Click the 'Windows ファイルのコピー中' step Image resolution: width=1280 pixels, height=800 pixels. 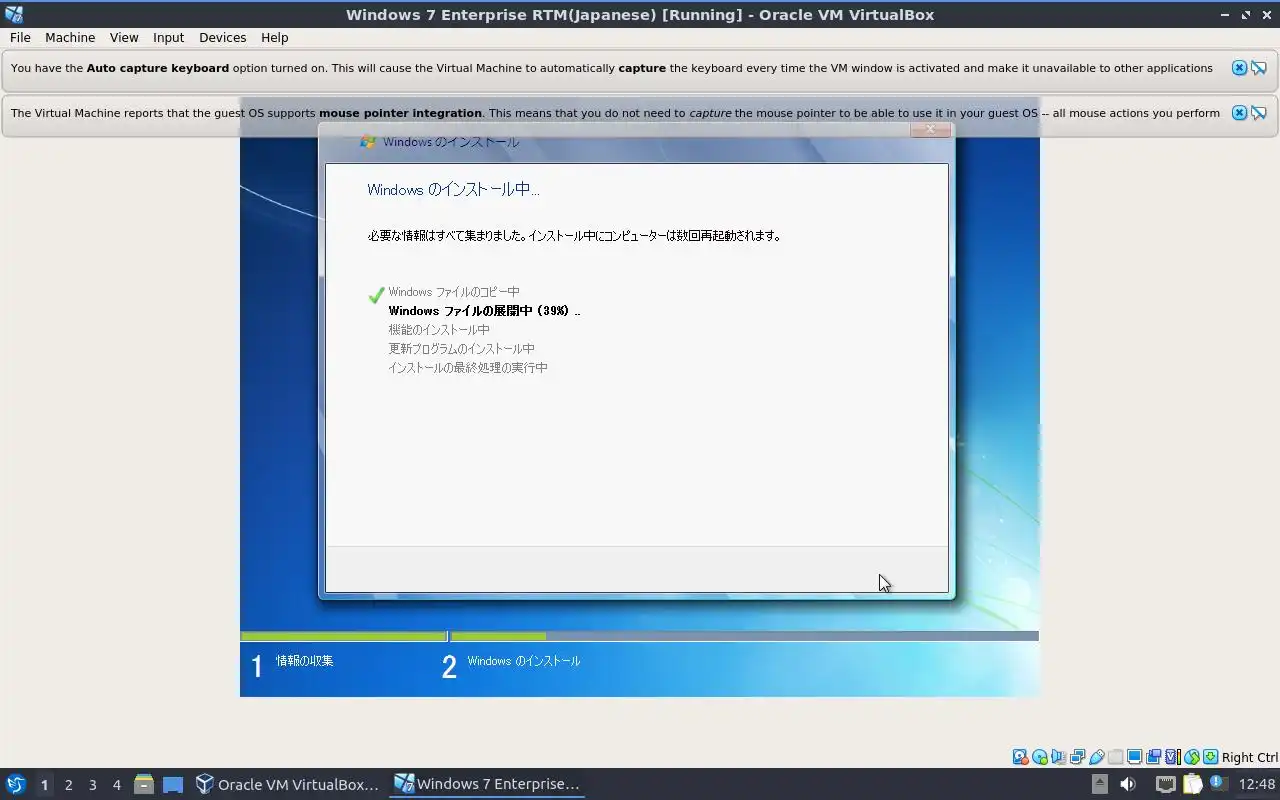pyautogui.click(x=454, y=292)
